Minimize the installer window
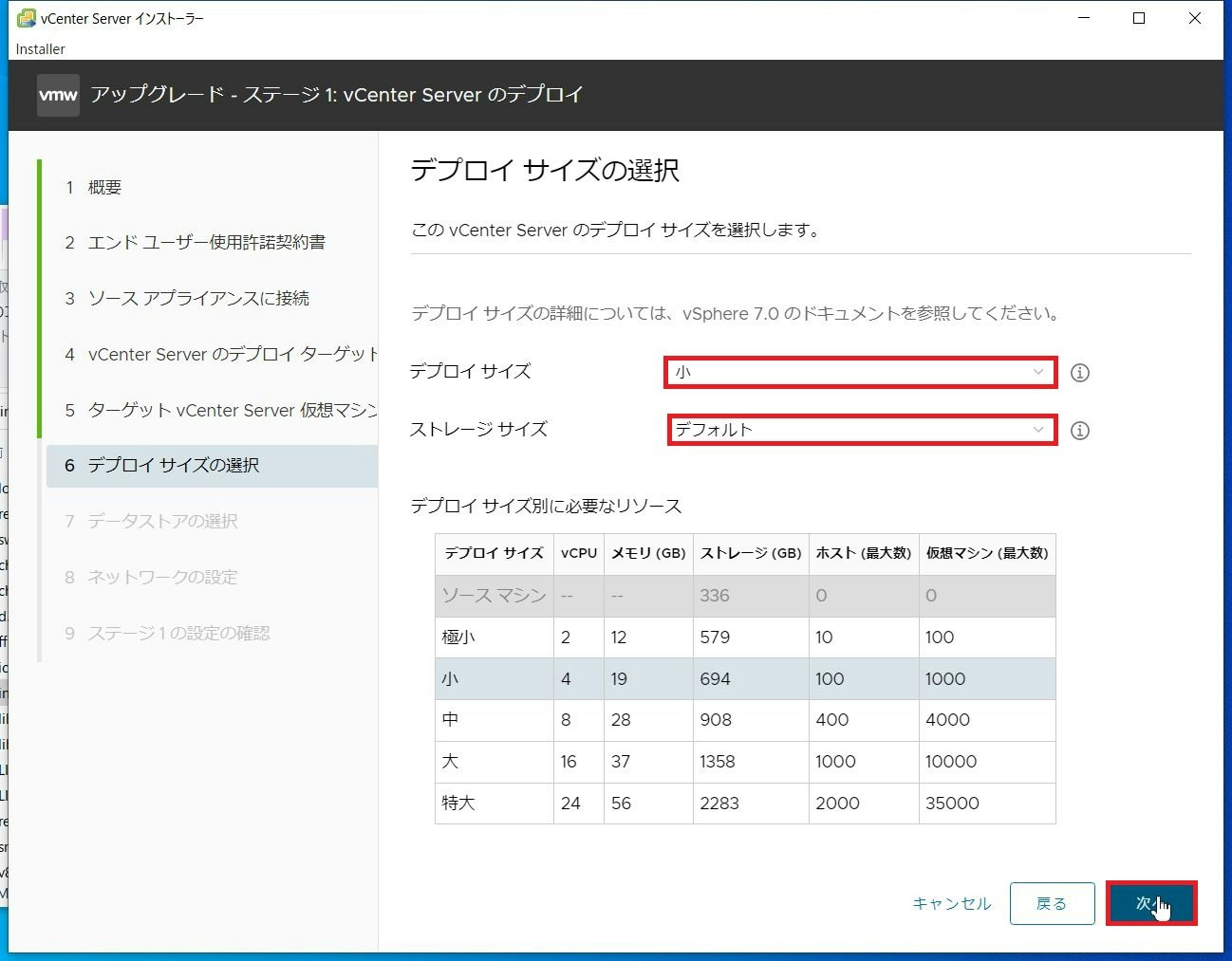 pos(1084,18)
